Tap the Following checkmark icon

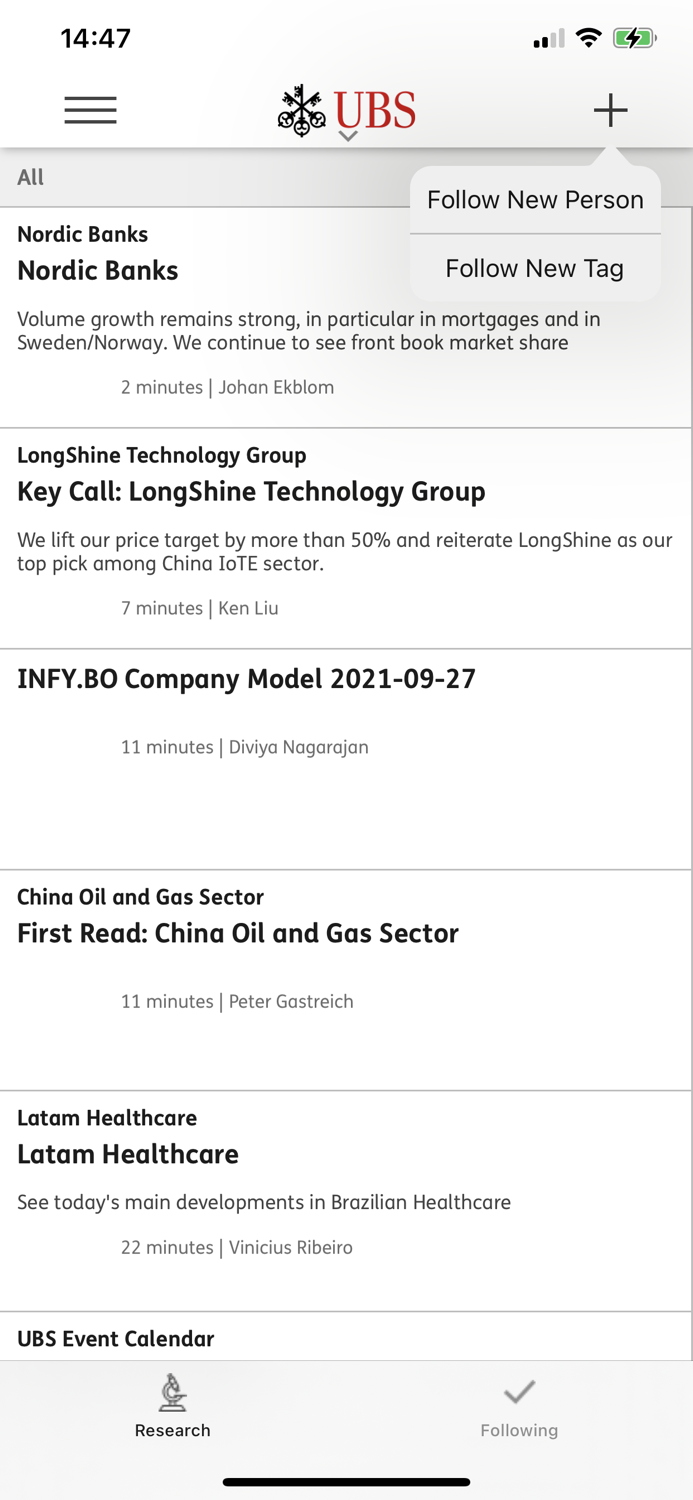(519, 1391)
